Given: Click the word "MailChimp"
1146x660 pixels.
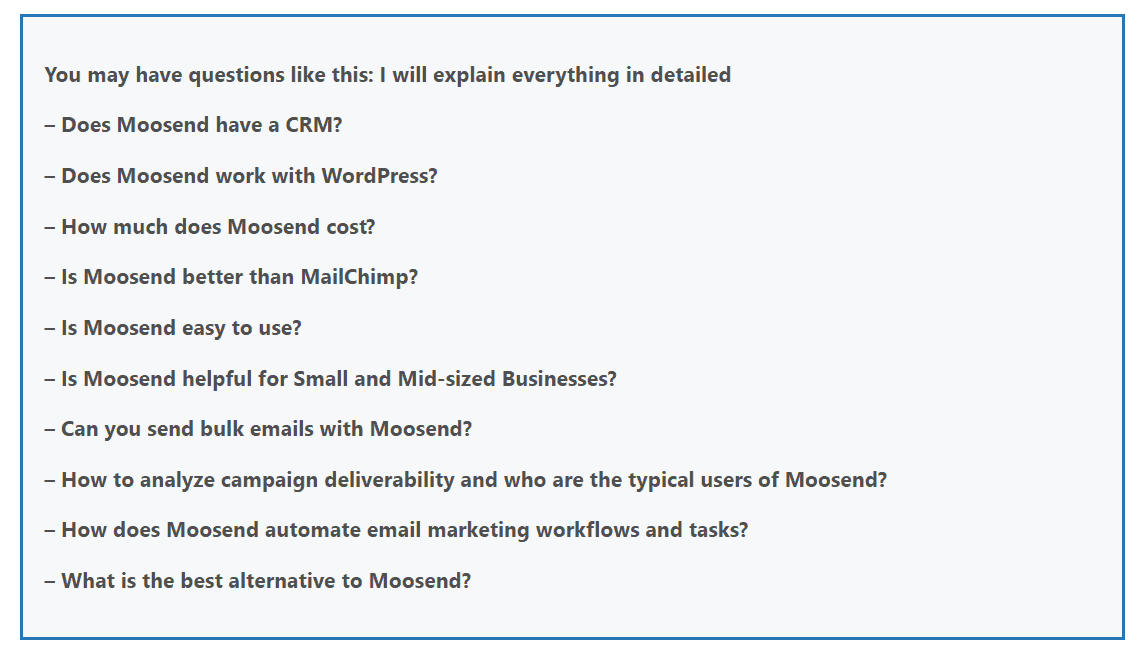Looking at the screenshot, I should 359,277.
